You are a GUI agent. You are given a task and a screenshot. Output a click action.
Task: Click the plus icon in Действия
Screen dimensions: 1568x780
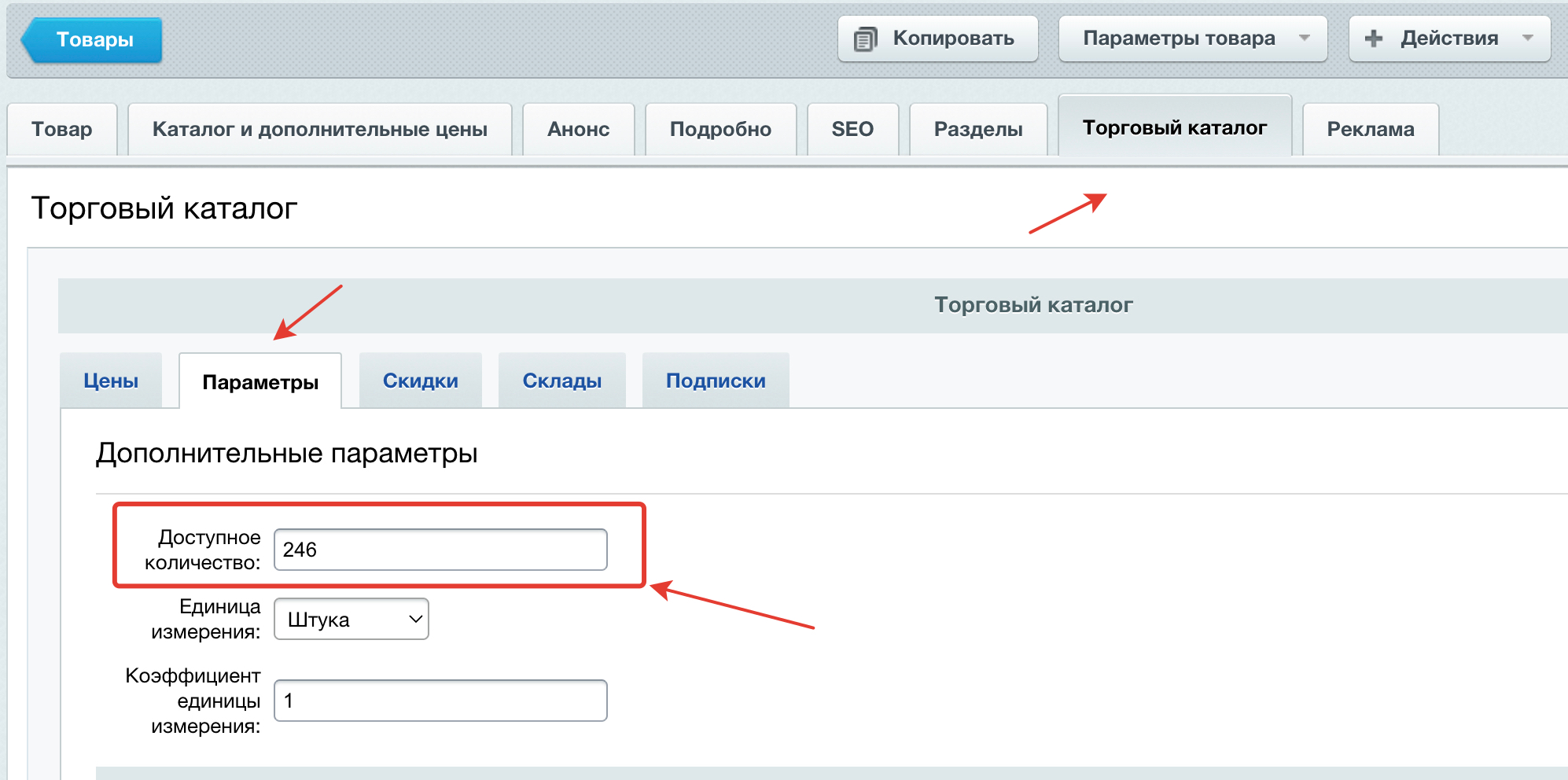(1374, 39)
